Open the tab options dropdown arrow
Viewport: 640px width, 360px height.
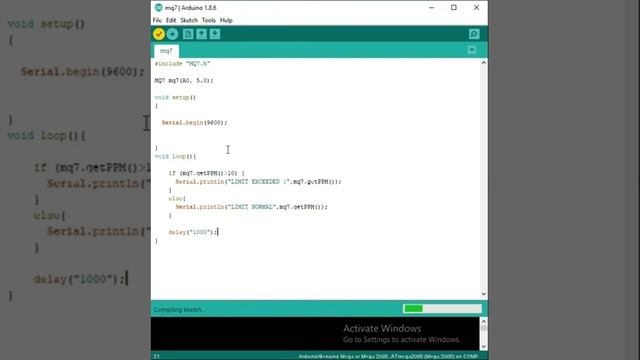point(471,50)
